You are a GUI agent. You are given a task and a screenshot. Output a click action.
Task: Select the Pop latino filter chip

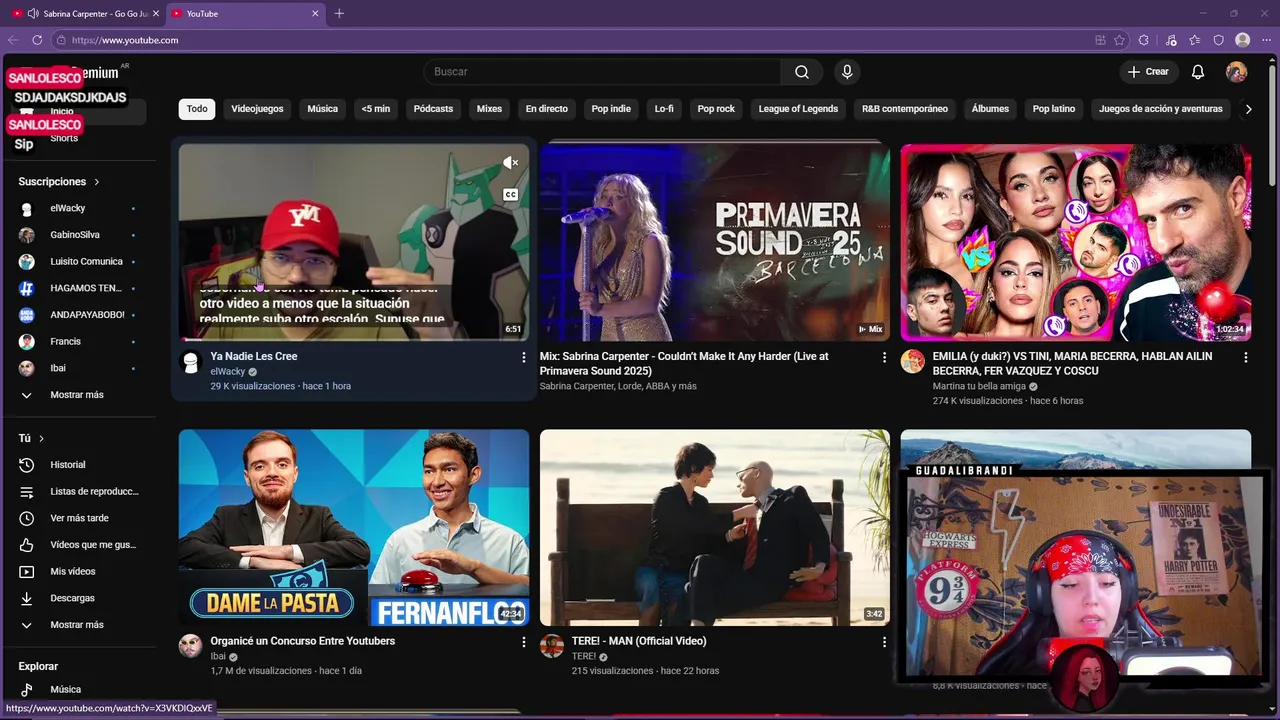coord(1054,109)
